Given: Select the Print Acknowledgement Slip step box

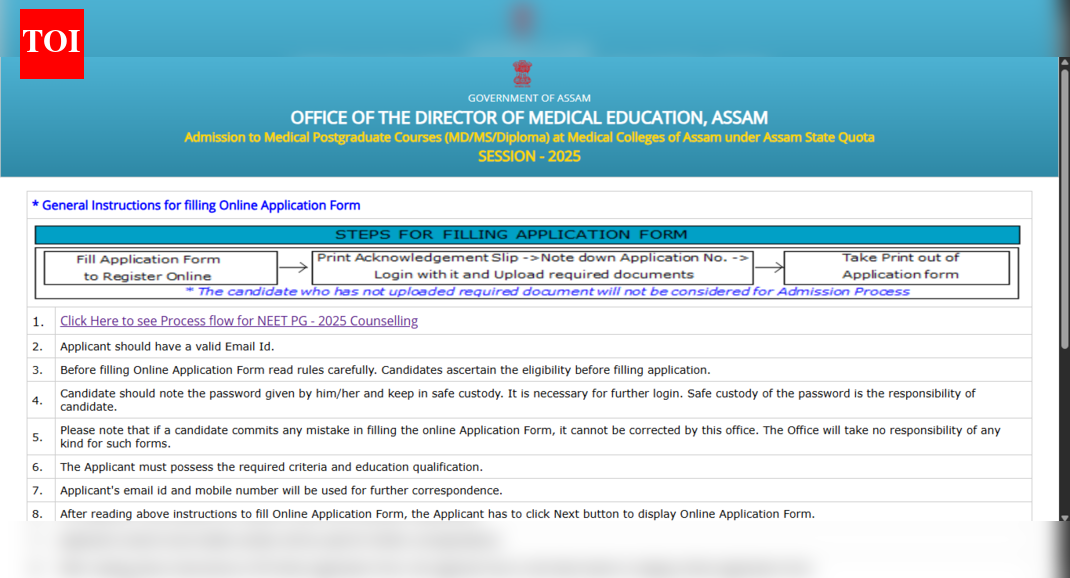Looking at the screenshot, I should 533,266.
